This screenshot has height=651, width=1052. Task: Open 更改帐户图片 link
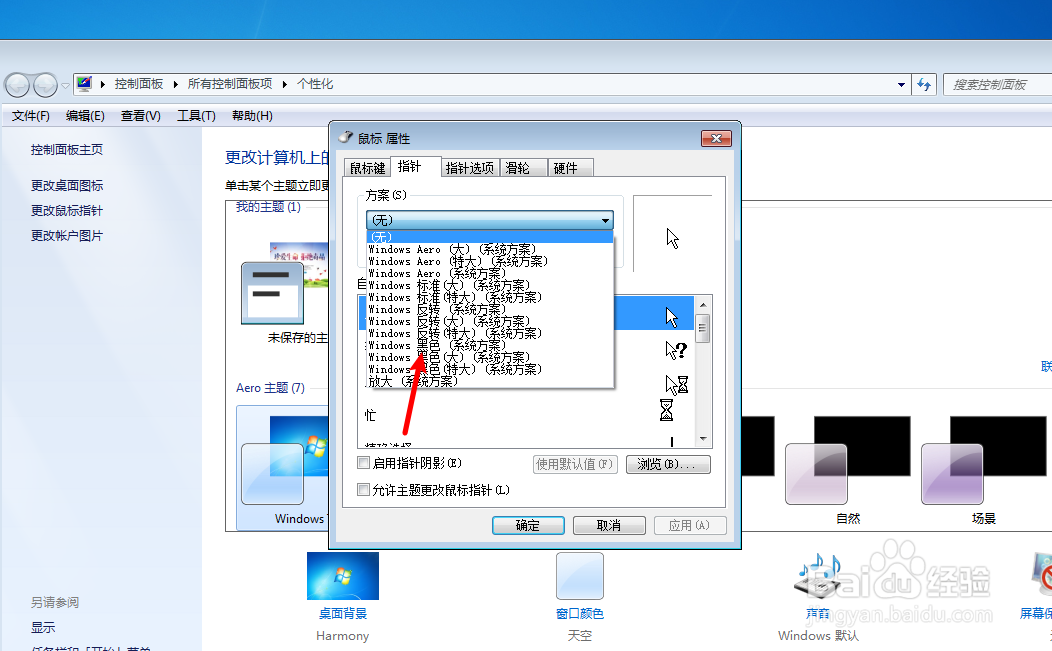pos(66,236)
